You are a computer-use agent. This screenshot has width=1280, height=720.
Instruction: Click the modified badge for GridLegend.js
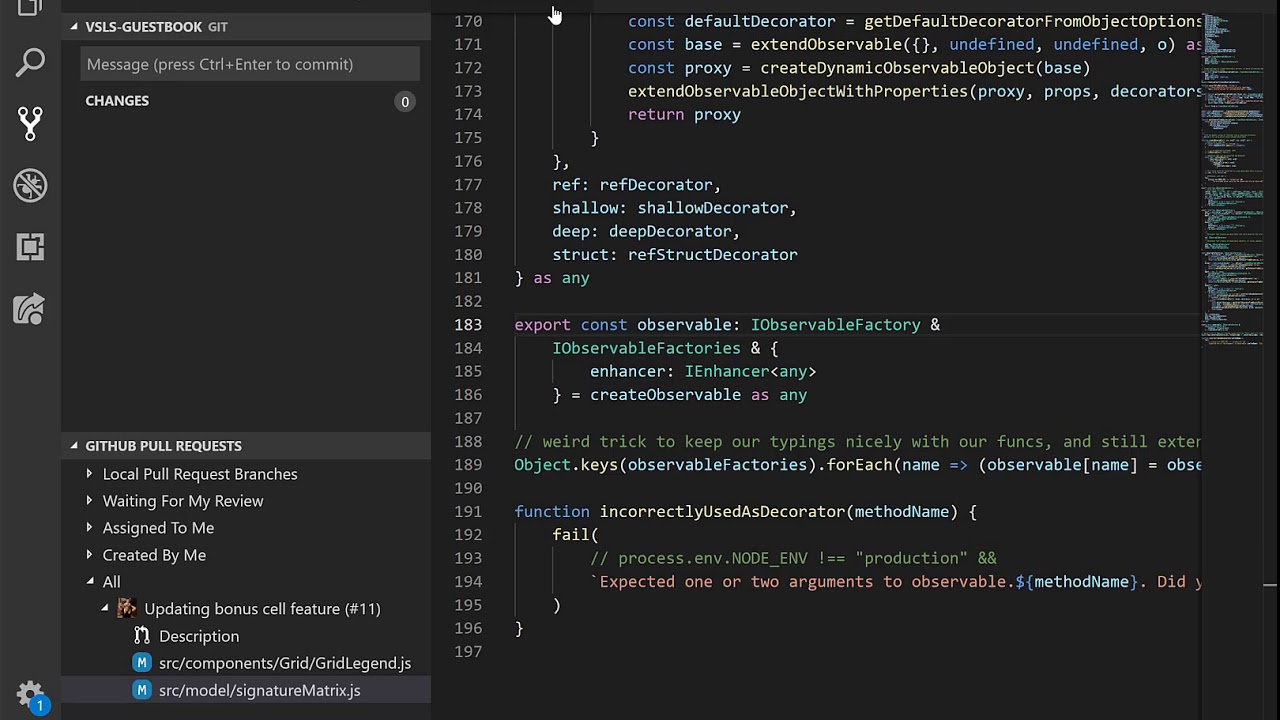[x=142, y=663]
